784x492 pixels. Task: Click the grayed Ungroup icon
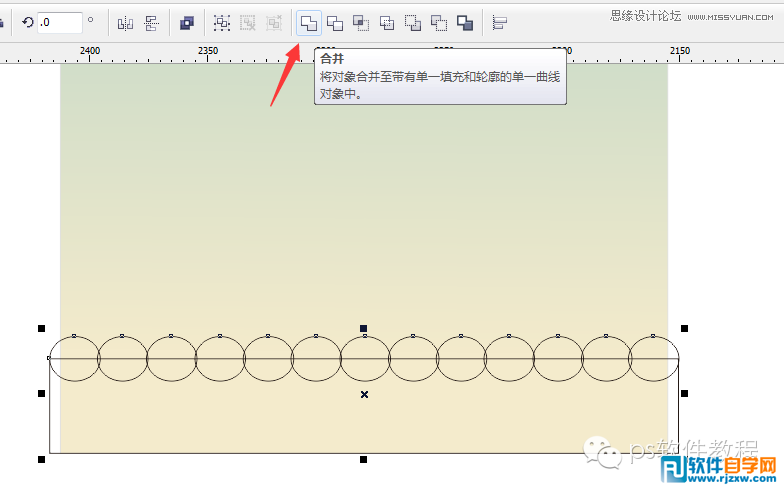(x=248, y=23)
